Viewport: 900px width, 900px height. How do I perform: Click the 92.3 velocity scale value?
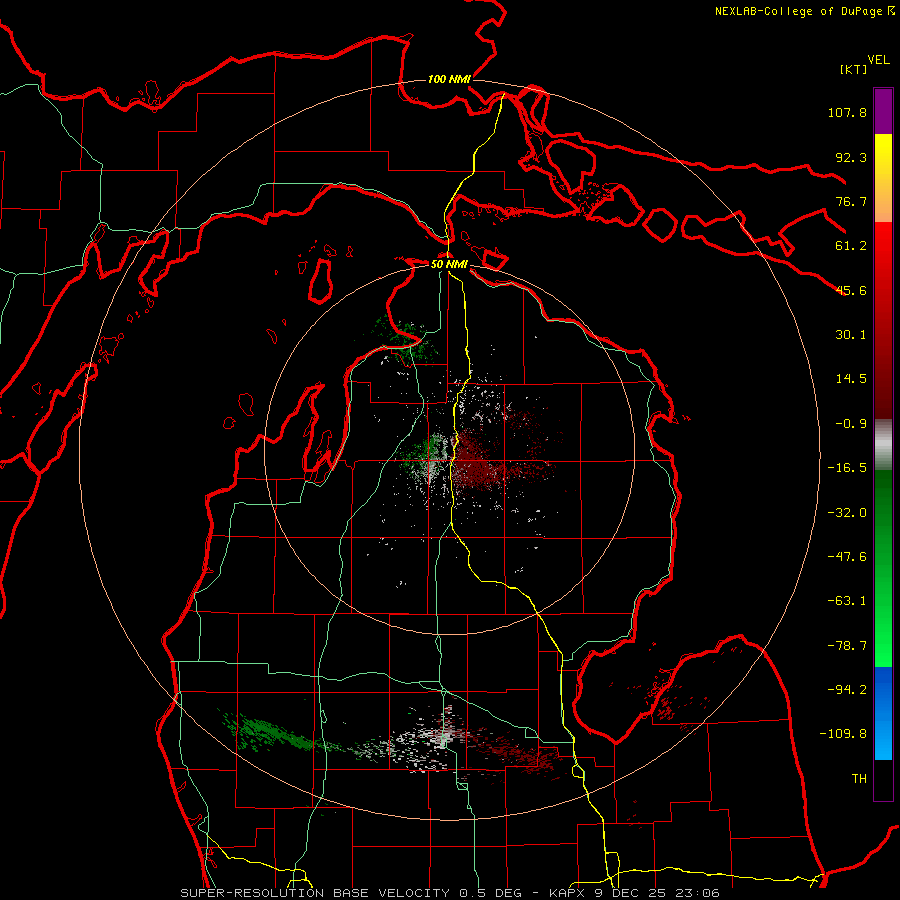[x=851, y=157]
